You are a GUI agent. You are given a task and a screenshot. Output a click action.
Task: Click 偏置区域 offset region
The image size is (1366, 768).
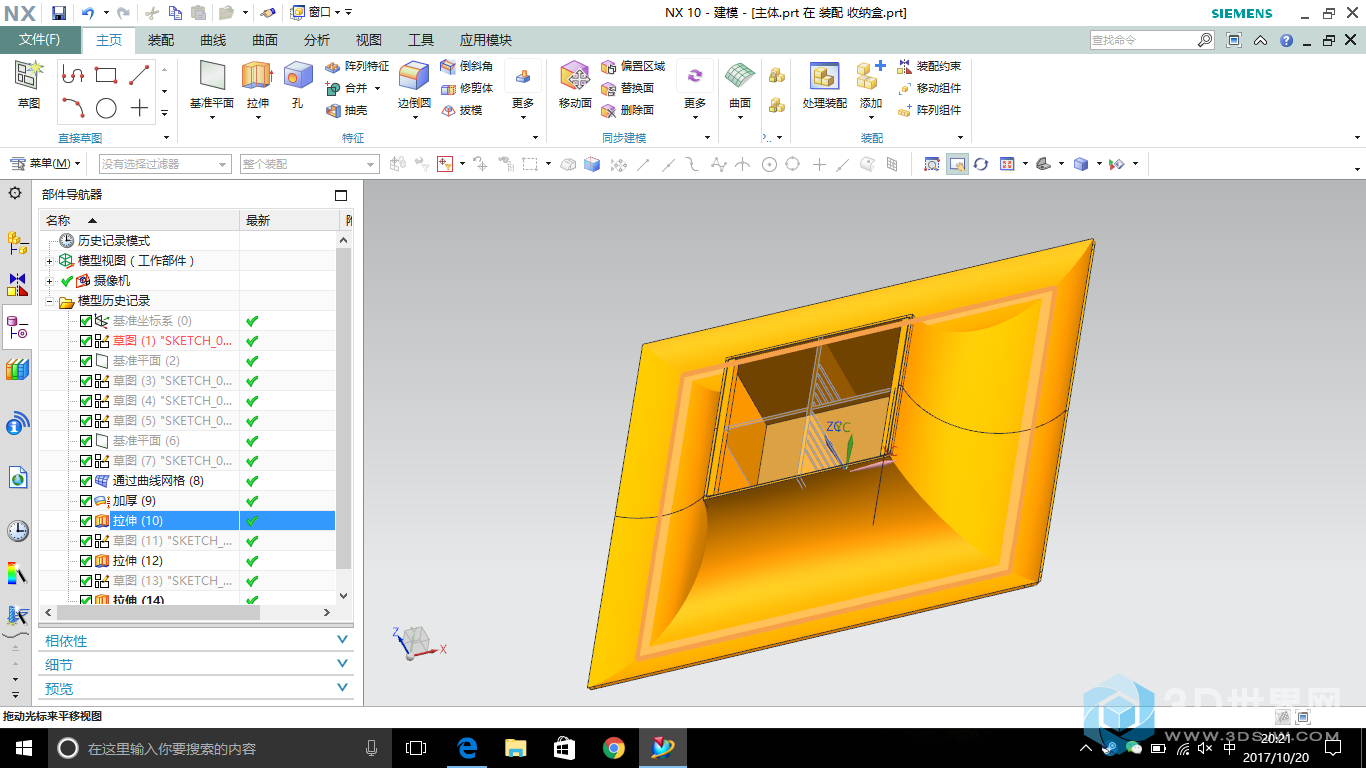[633, 66]
